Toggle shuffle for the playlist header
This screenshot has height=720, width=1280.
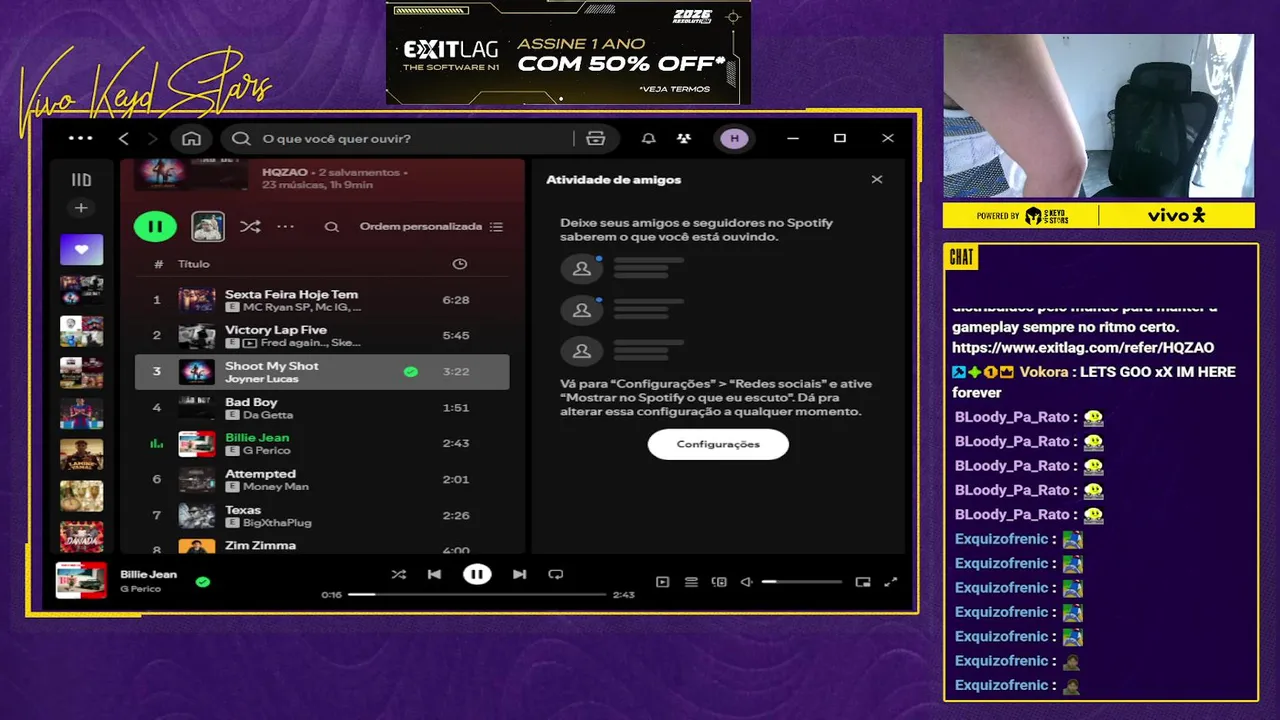250,227
